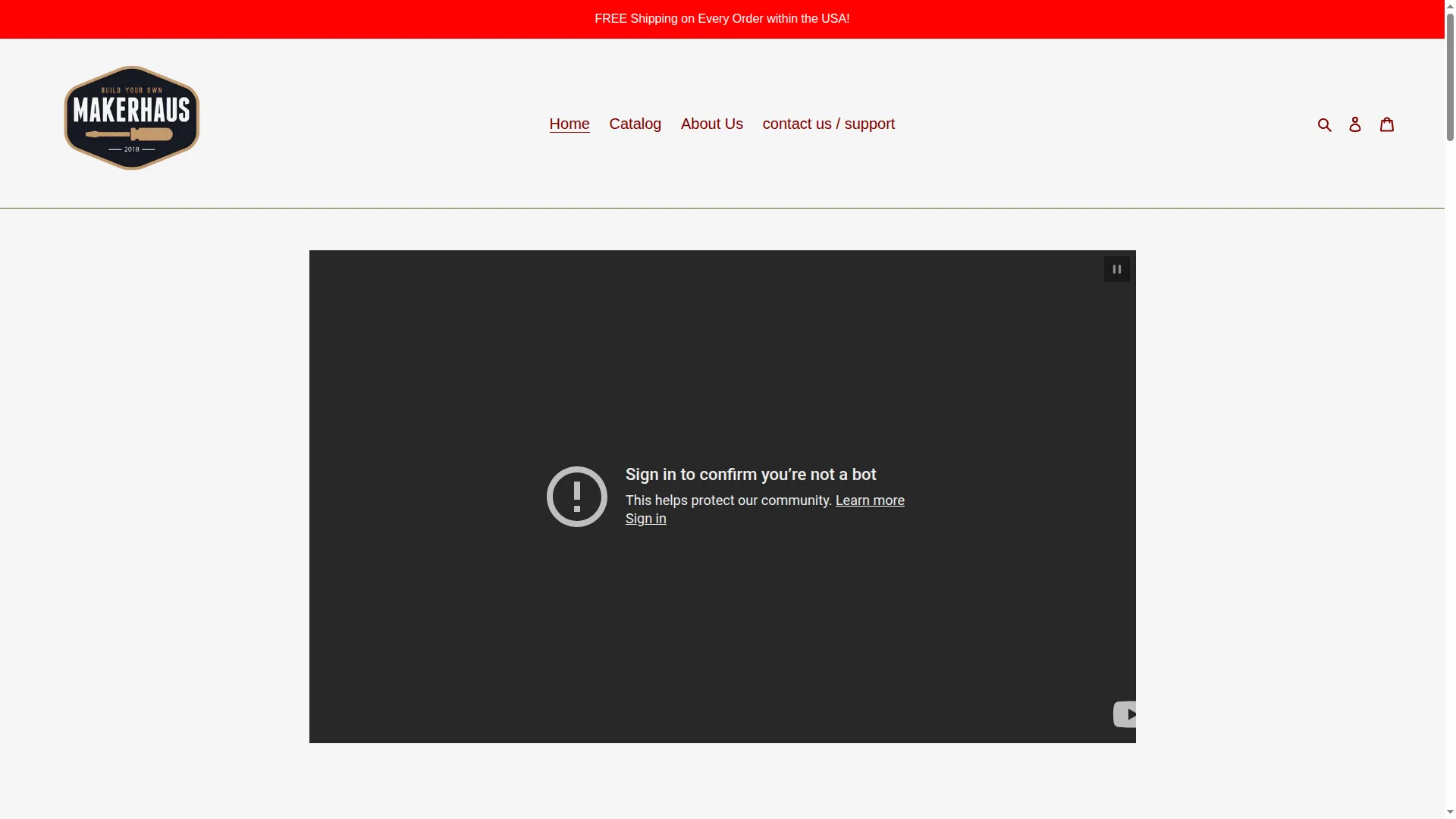1456x819 pixels.
Task: Click the Sign in link
Action: click(x=646, y=519)
